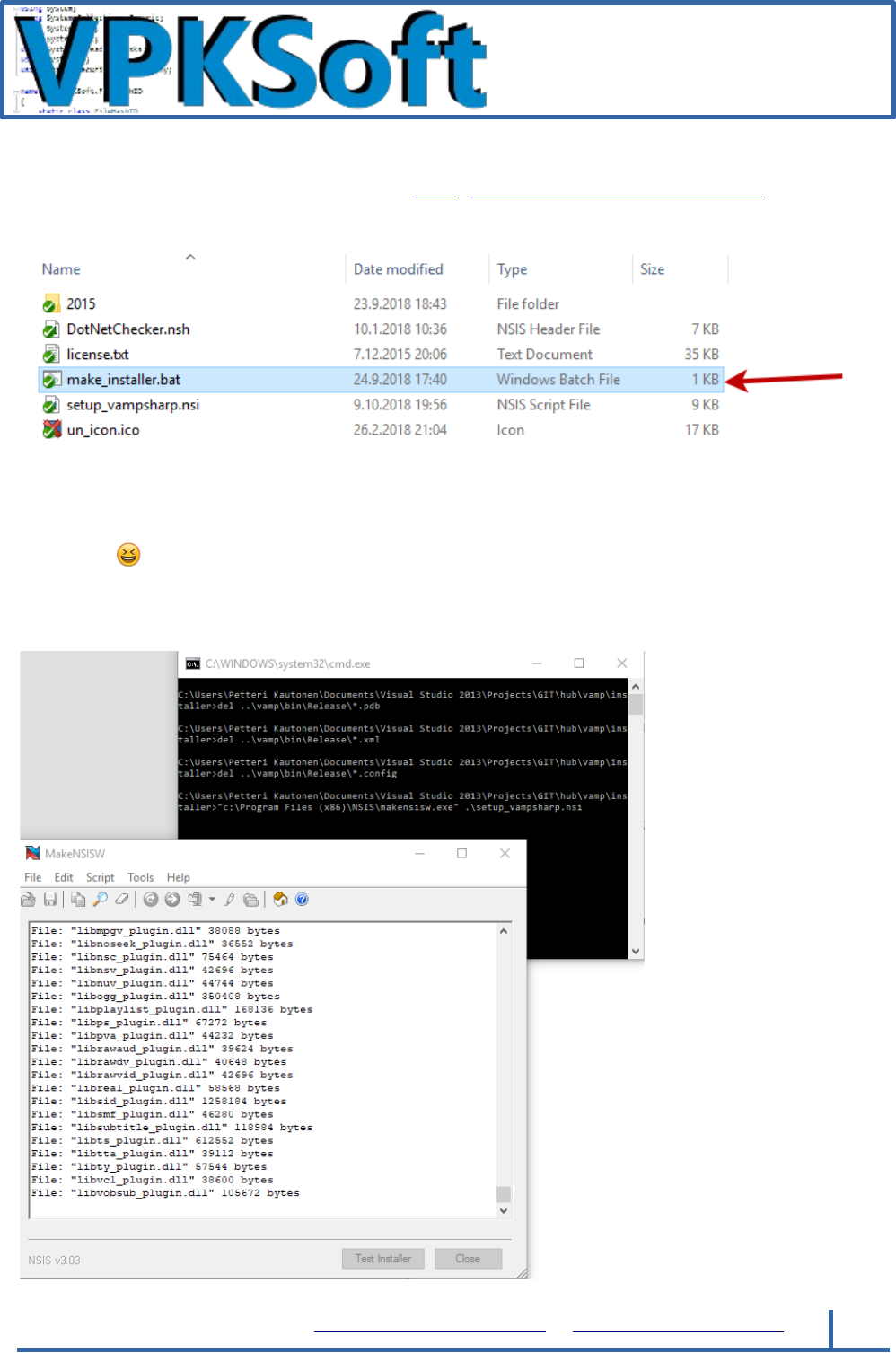Image resolution: width=896 pixels, height=1353 pixels.
Task: Click the Save Output floppy disk icon
Action: pyautogui.click(x=50, y=899)
